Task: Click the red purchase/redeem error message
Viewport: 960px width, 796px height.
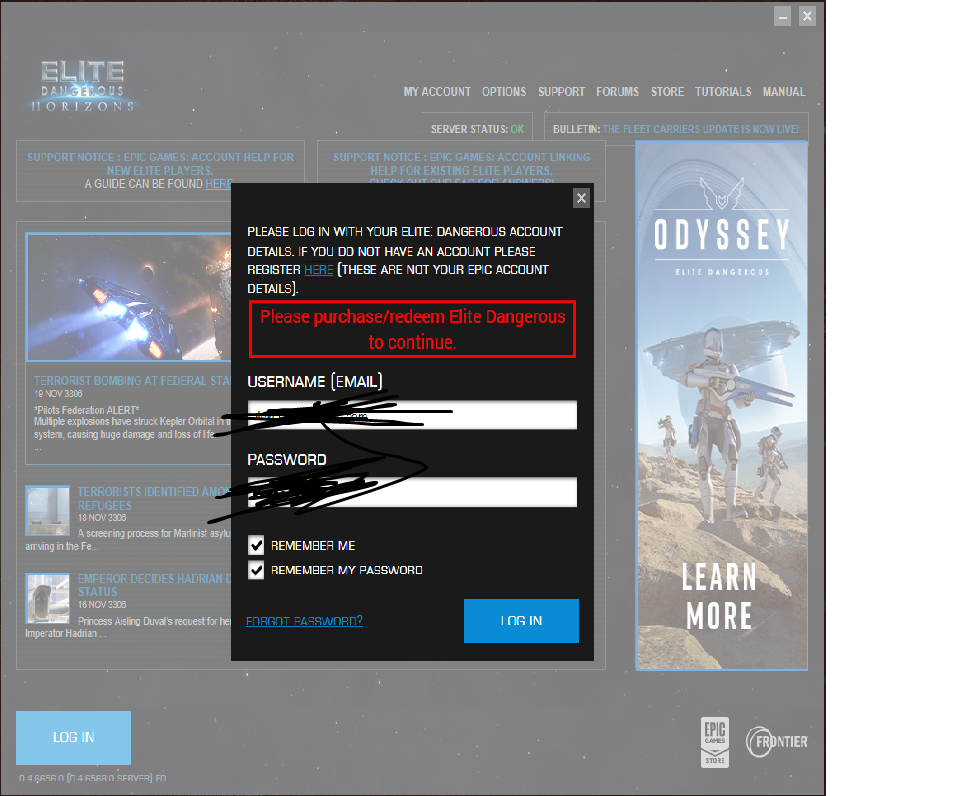Action: click(x=412, y=329)
